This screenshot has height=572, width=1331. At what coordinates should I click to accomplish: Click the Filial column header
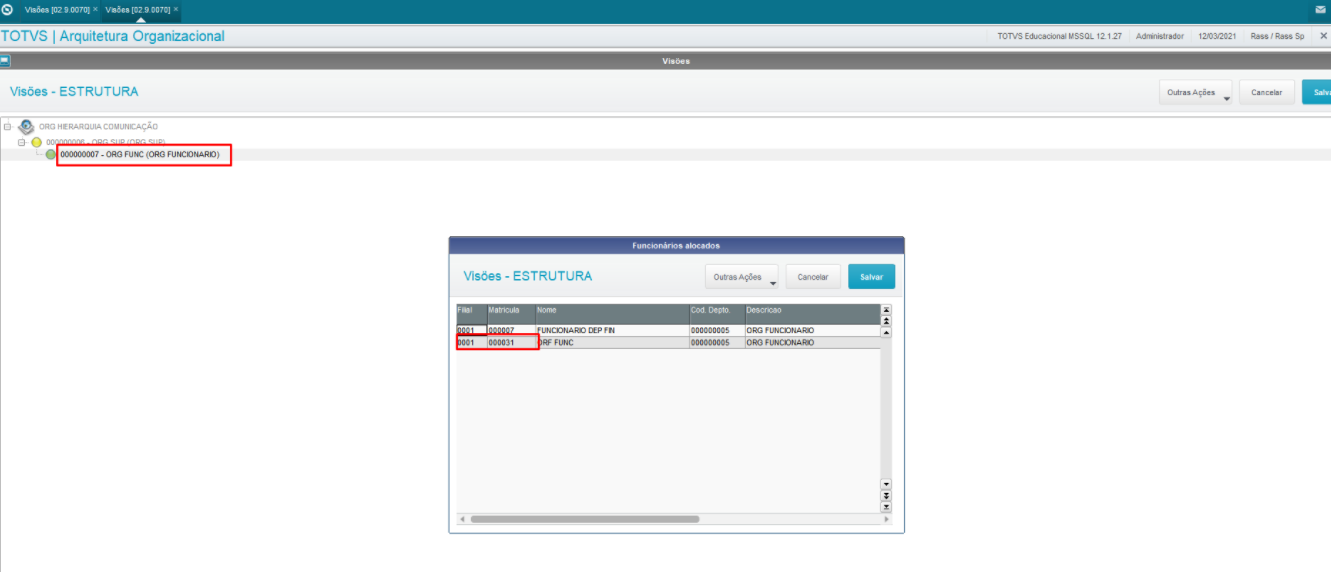(471, 314)
